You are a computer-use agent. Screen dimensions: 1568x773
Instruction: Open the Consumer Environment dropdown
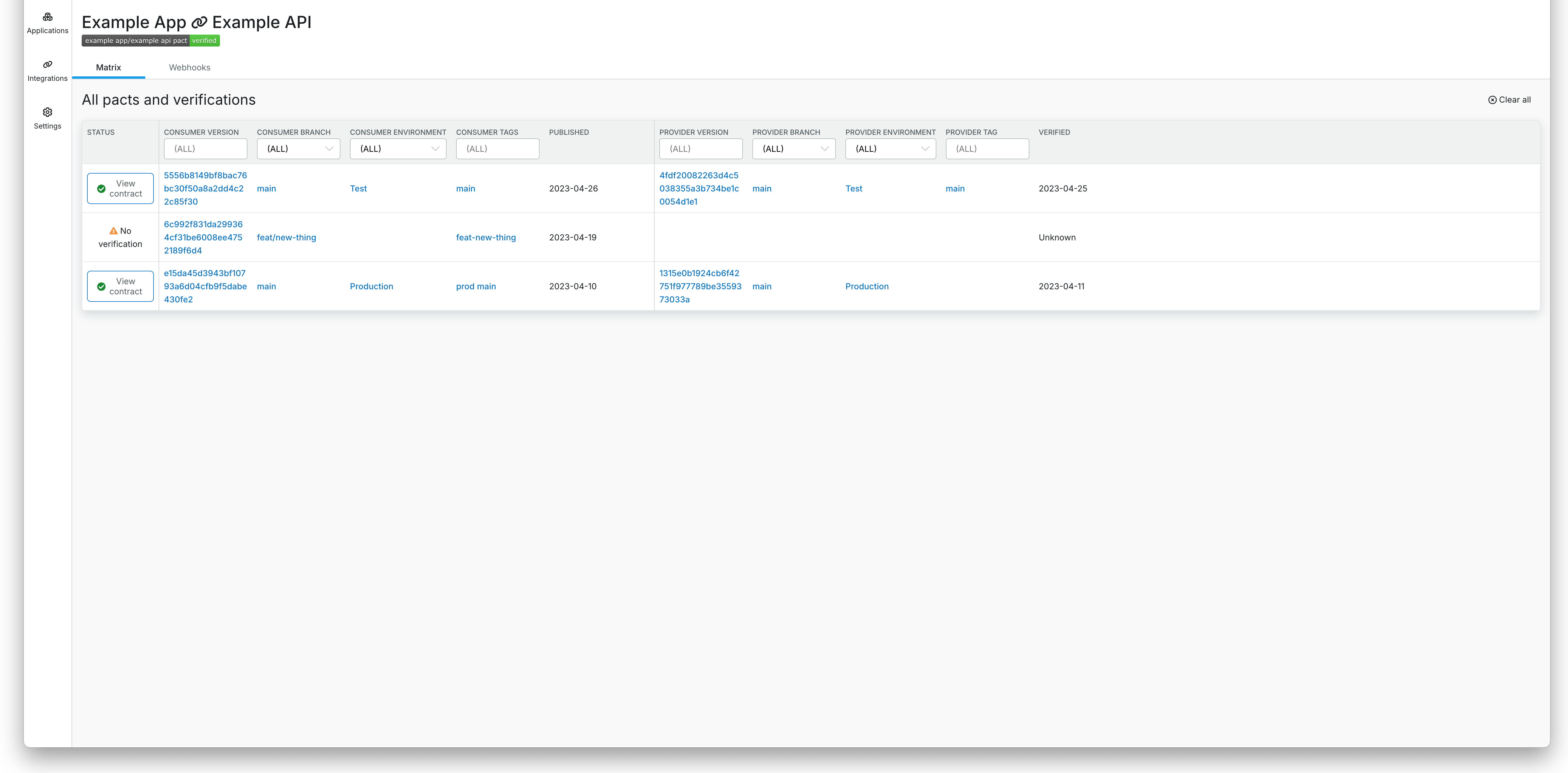[397, 149]
